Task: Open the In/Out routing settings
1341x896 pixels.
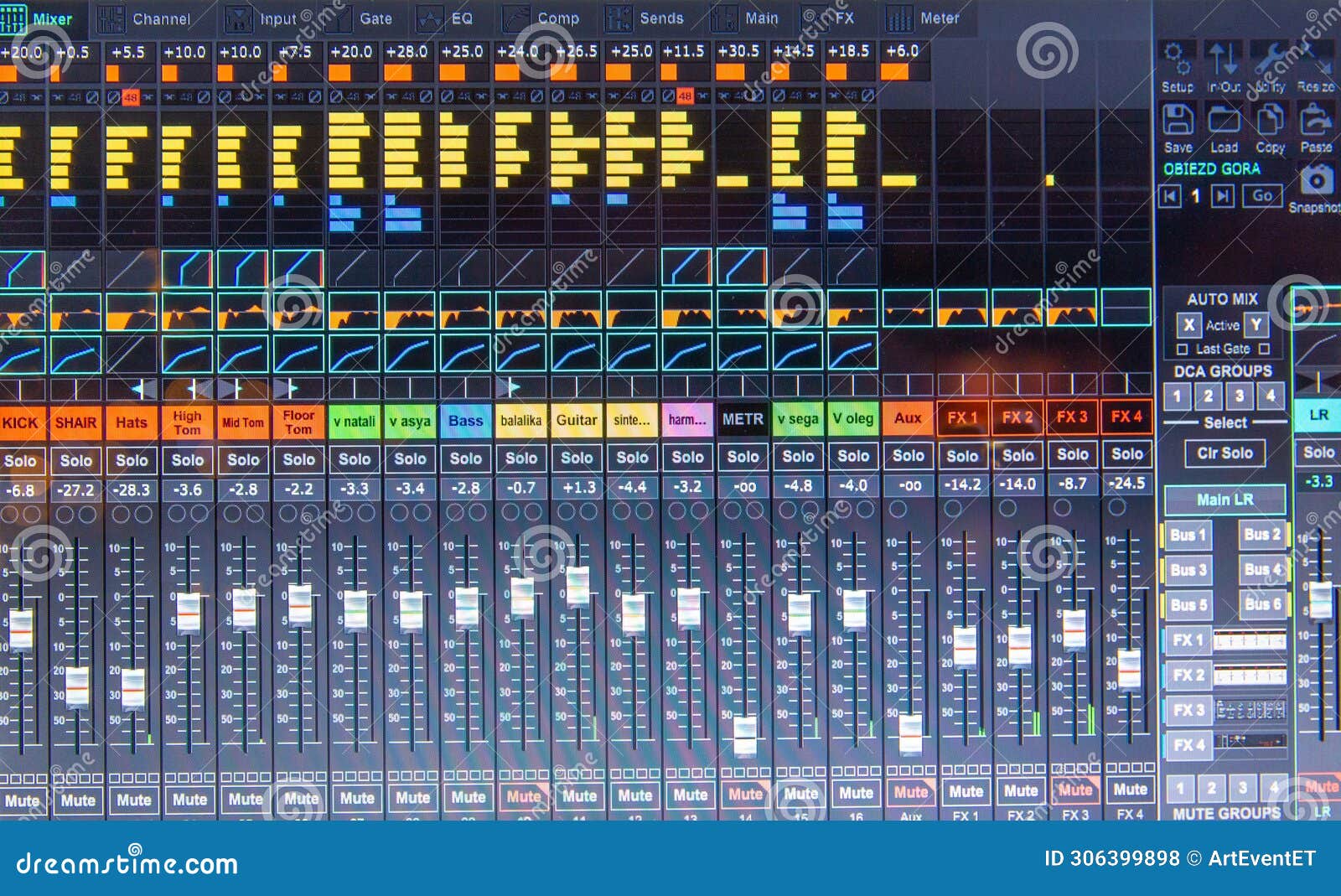Action: pyautogui.click(x=1222, y=59)
